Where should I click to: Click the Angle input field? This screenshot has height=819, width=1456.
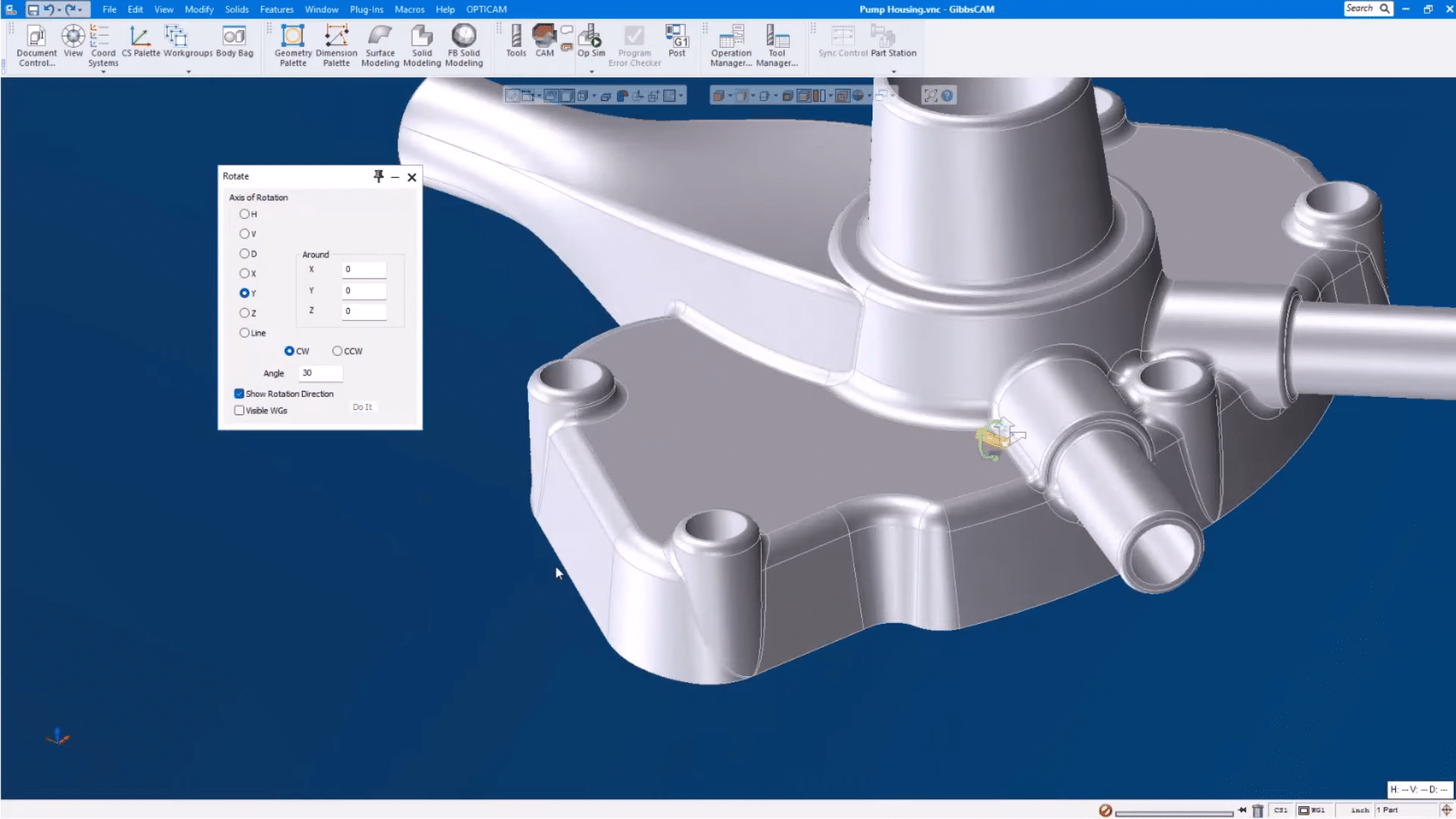pyautogui.click(x=321, y=373)
